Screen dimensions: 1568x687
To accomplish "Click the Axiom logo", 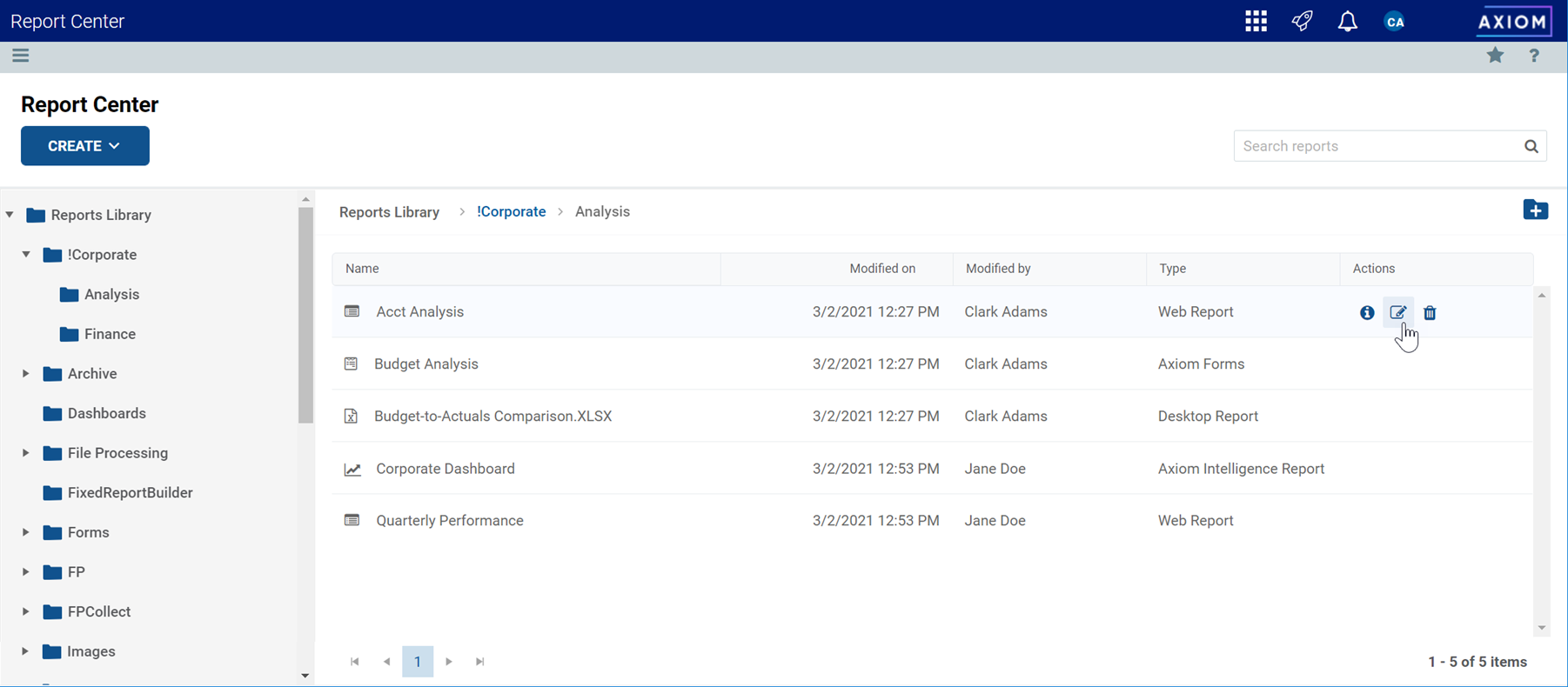I will click(x=1514, y=21).
